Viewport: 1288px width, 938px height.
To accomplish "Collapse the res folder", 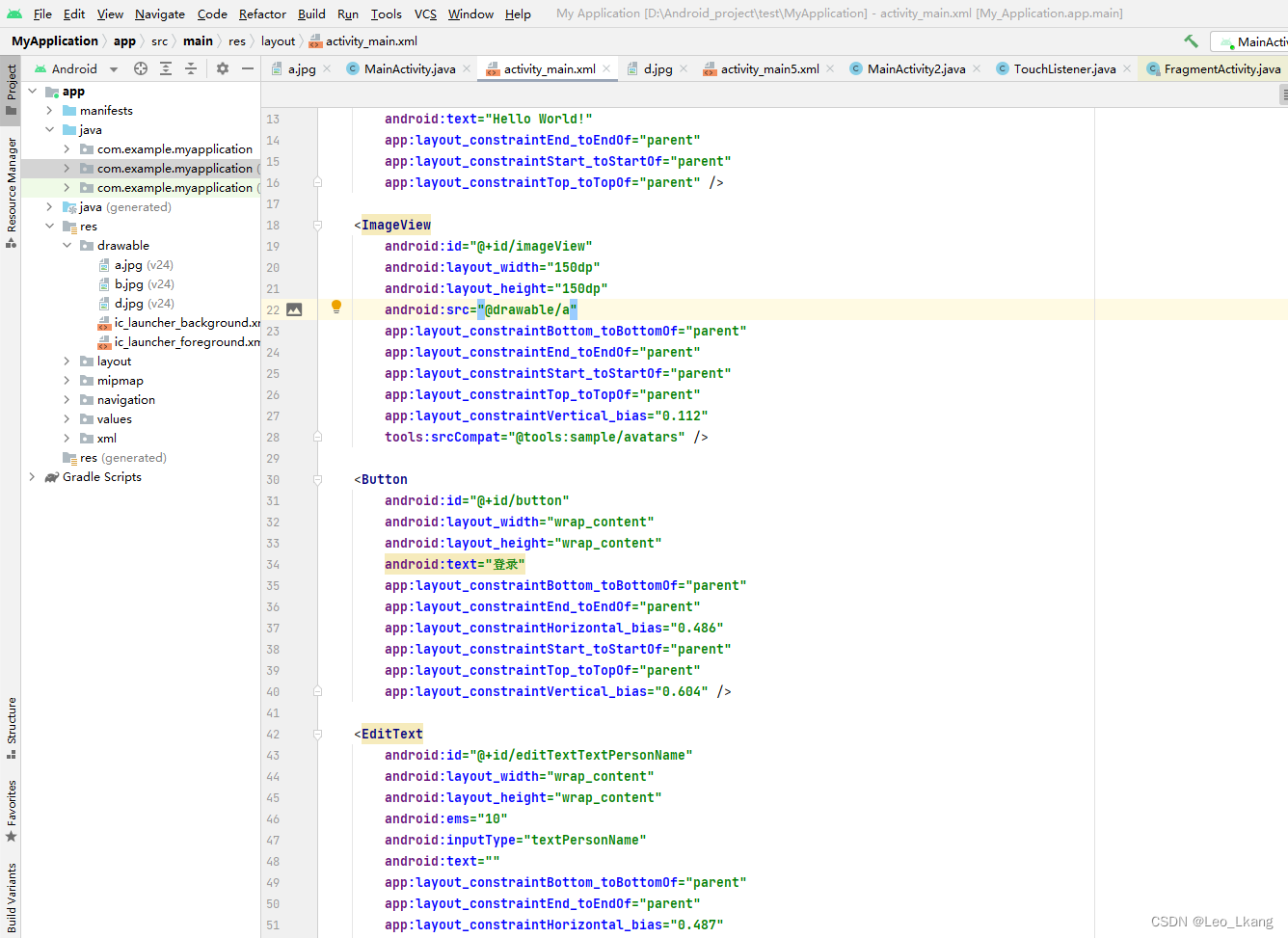I will 49,226.
